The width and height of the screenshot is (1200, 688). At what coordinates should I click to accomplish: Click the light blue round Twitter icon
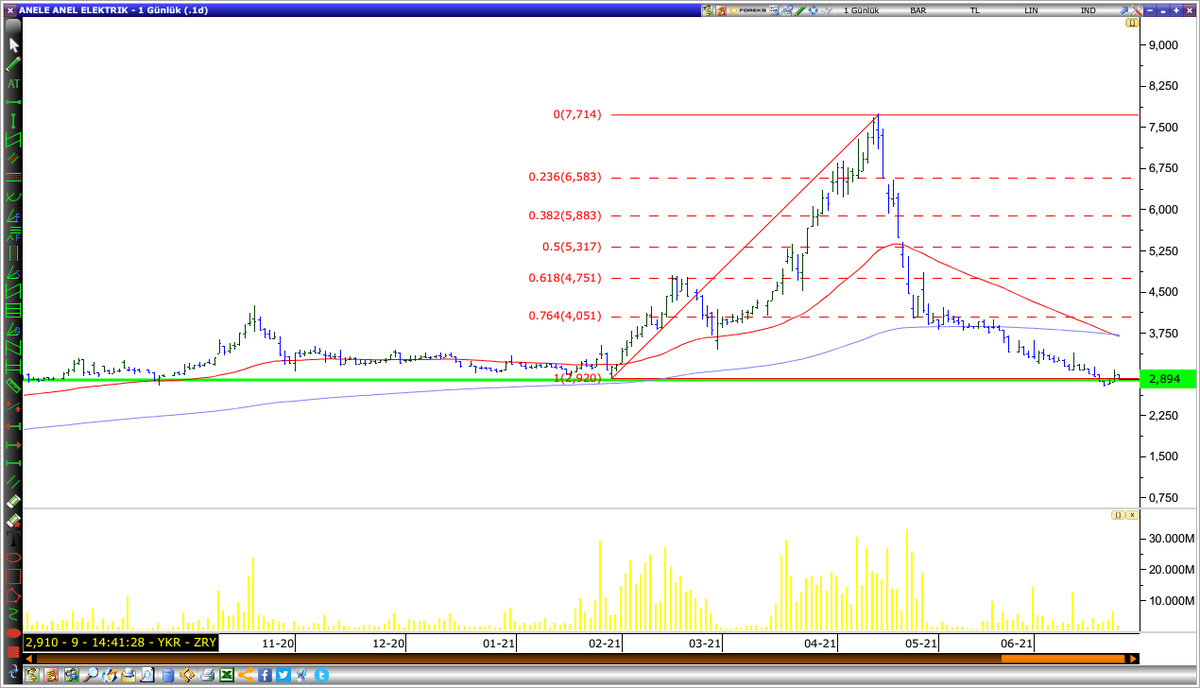tap(322, 675)
